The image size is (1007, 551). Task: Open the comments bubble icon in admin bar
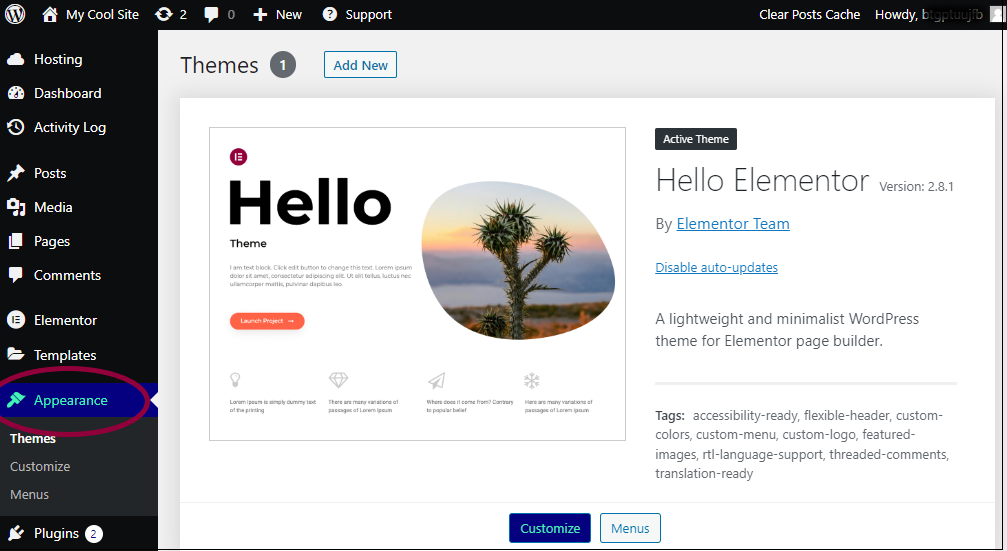pyautogui.click(x=211, y=14)
